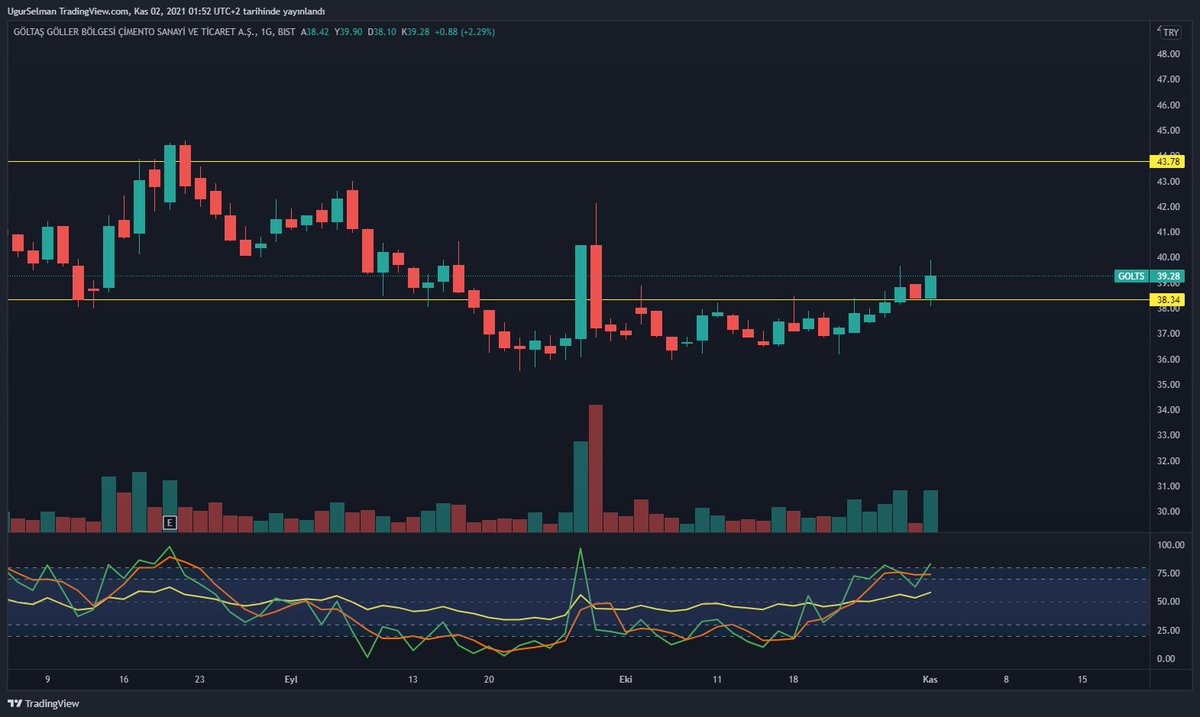Click the 38.34 yellow price label

pos(1168,299)
